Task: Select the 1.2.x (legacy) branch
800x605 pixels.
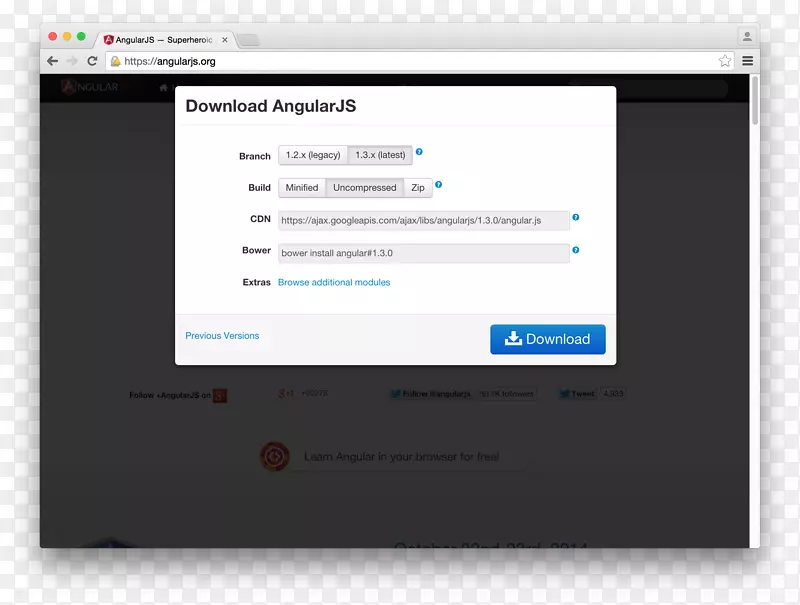Action: click(x=312, y=155)
